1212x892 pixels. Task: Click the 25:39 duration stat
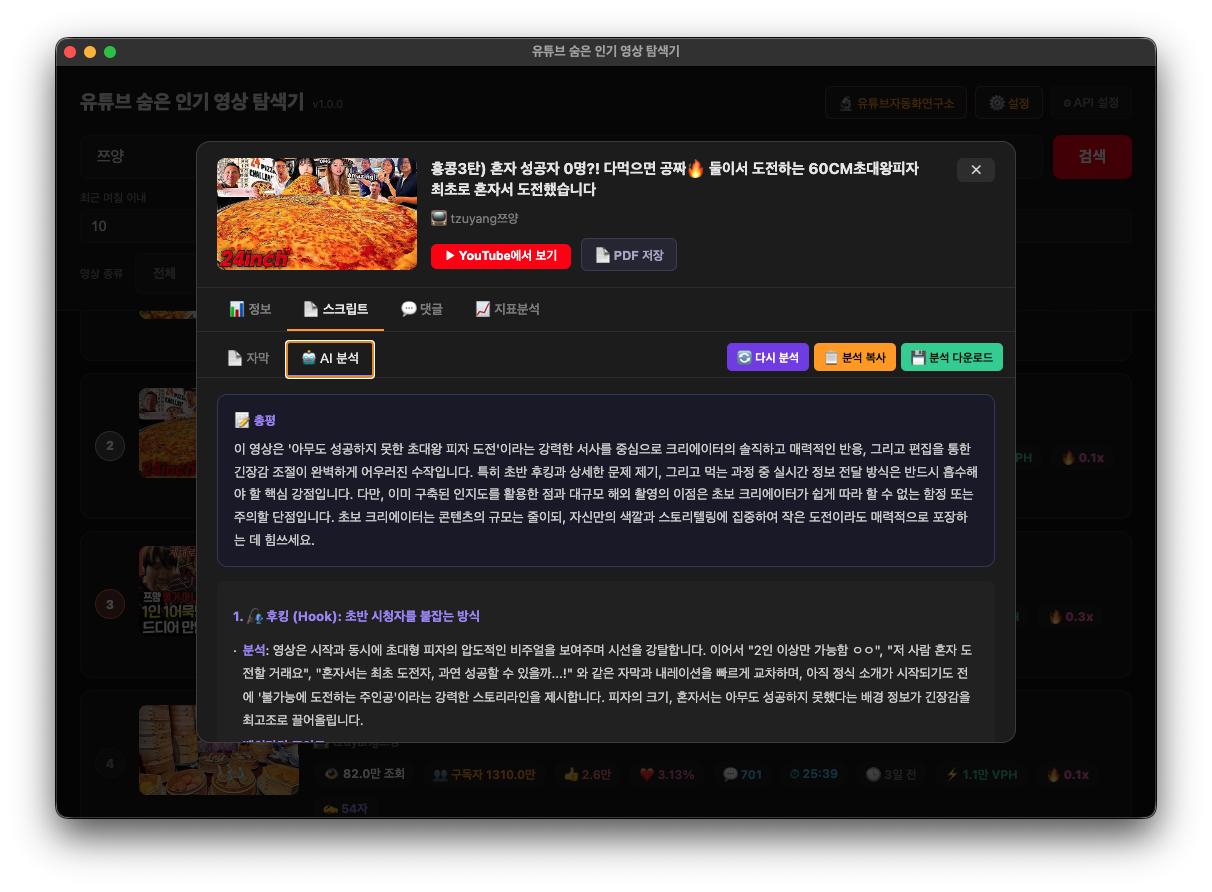coord(813,774)
